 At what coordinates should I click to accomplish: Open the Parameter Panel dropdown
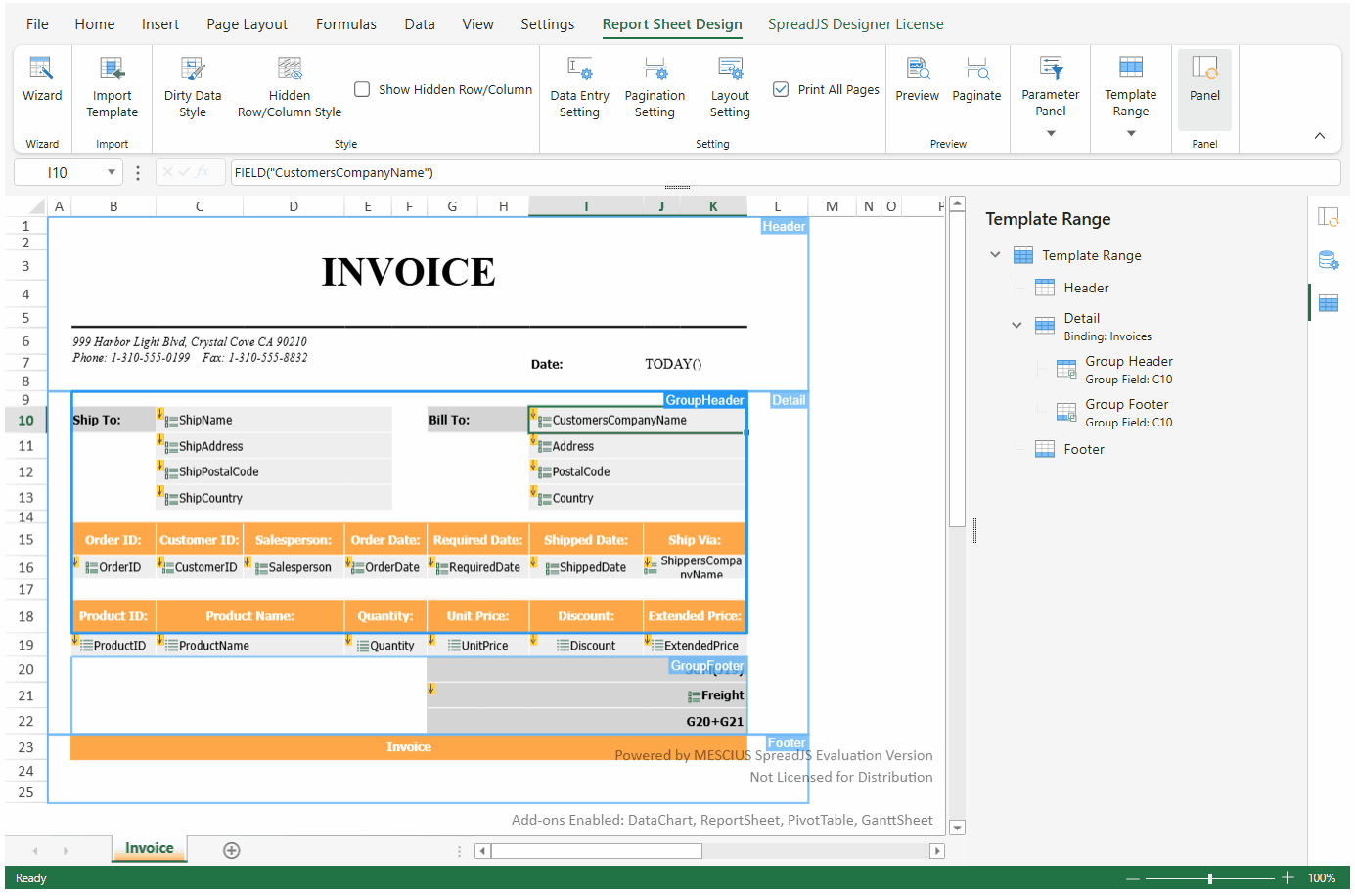tap(1051, 133)
